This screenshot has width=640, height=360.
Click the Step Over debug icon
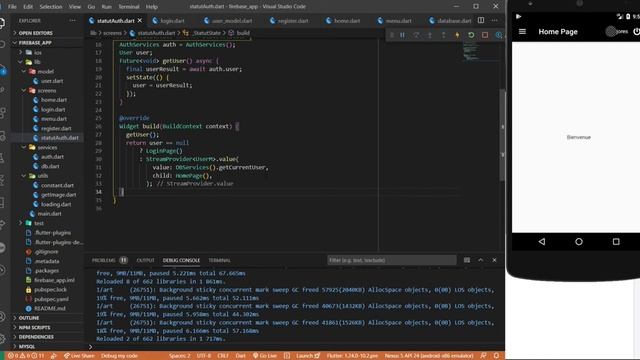tap(416, 35)
